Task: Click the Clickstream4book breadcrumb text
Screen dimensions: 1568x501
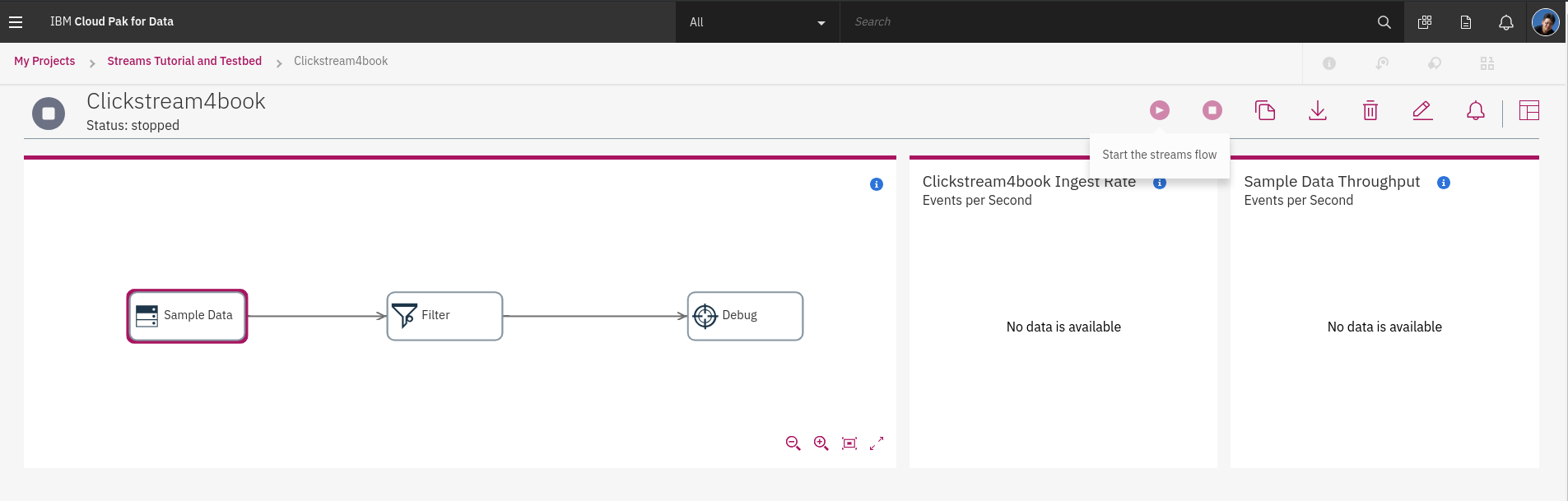Action: [x=341, y=61]
